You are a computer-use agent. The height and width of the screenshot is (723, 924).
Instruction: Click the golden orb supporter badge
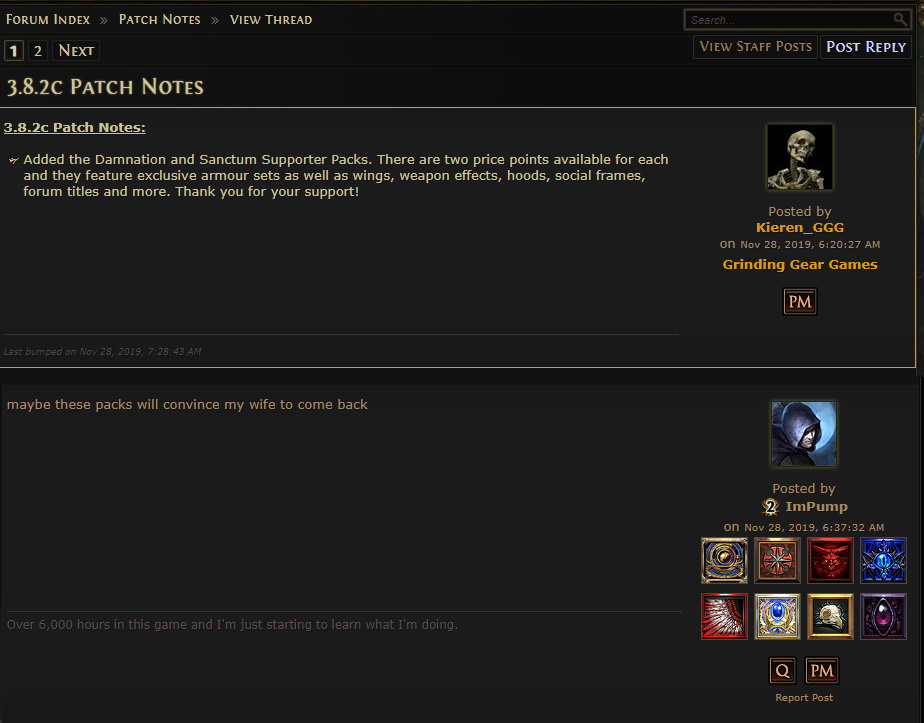(724, 560)
